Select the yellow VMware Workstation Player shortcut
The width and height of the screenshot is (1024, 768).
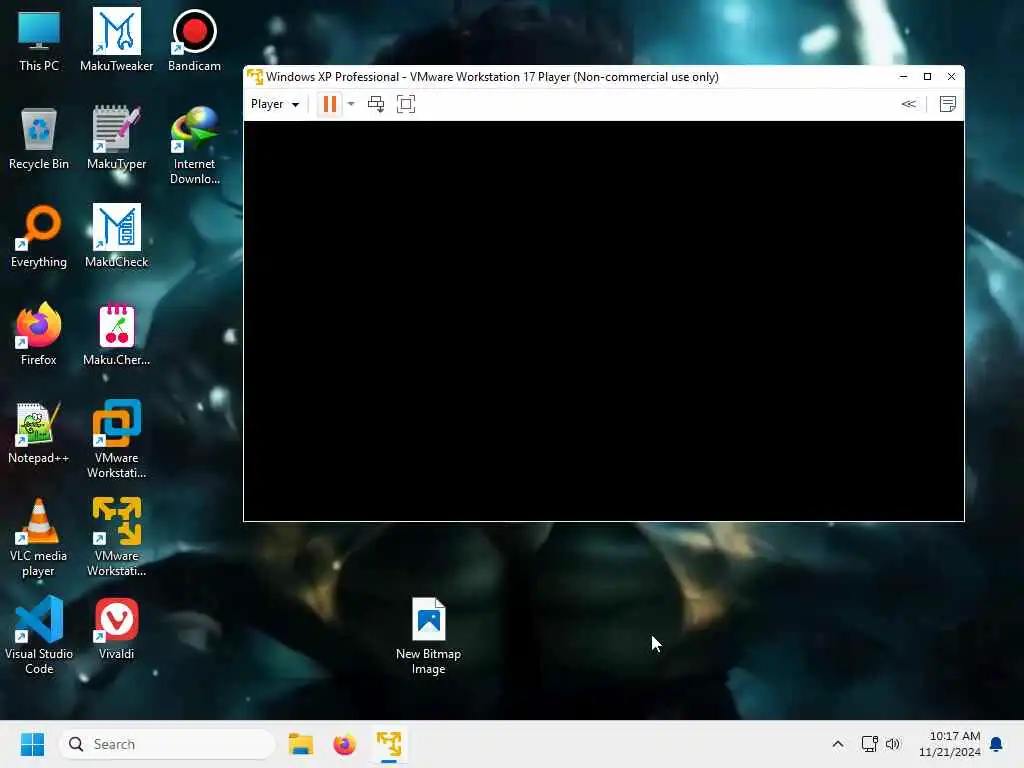pyautogui.click(x=116, y=537)
